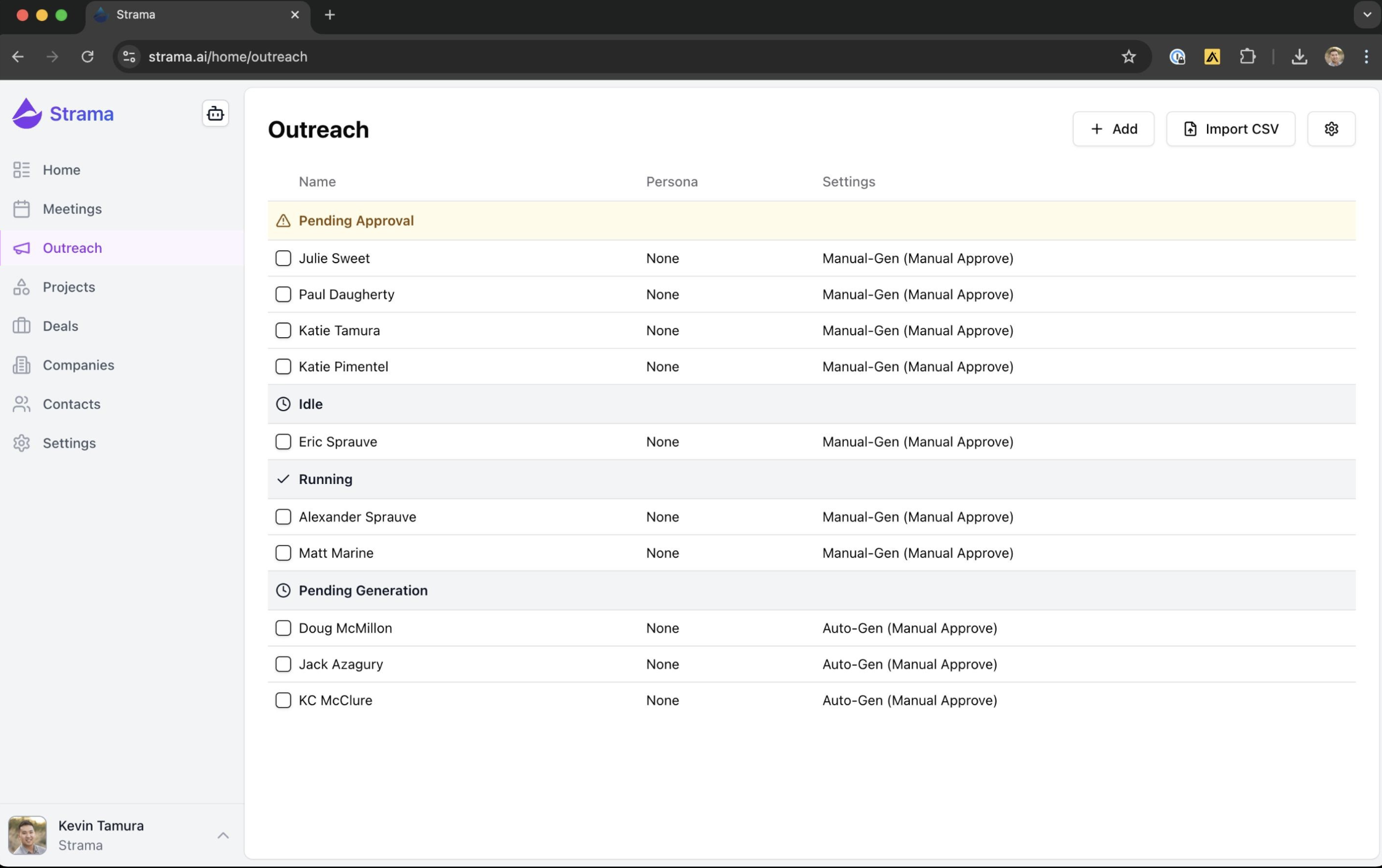This screenshot has width=1382, height=868.
Task: Click the Import CSV button
Action: (x=1230, y=129)
